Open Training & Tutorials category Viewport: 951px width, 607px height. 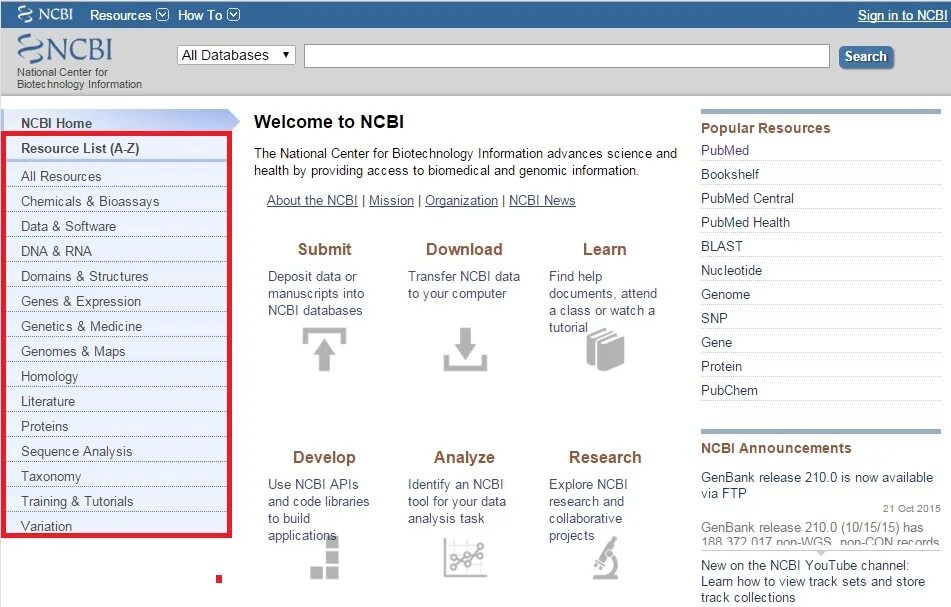pos(77,501)
